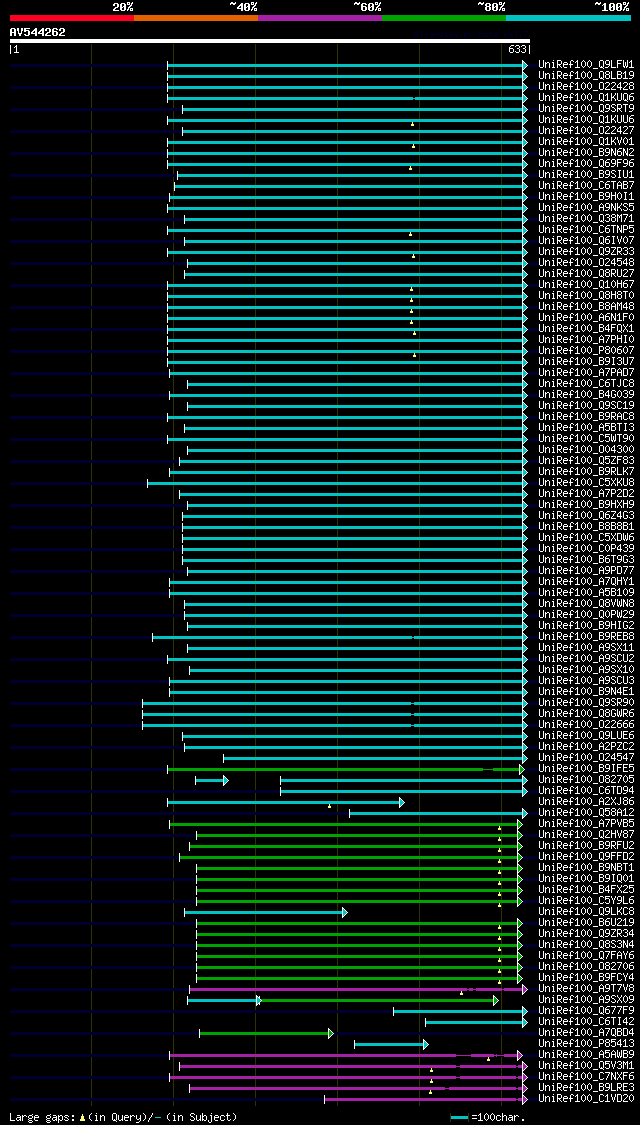Open the UniRef100_C6TAB7 entry
This screenshot has width=640, height=1125.
586,186
